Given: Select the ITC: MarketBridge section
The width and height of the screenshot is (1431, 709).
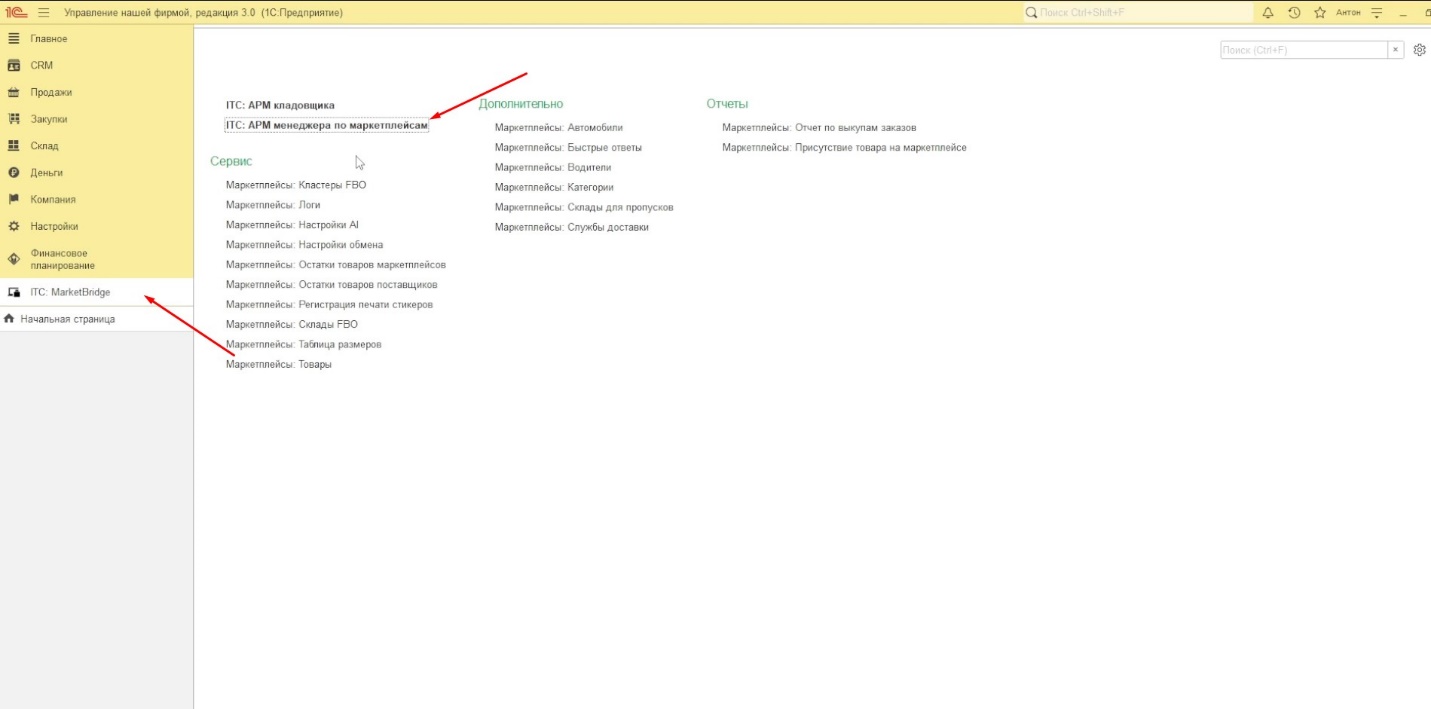Looking at the screenshot, I should point(96,292).
